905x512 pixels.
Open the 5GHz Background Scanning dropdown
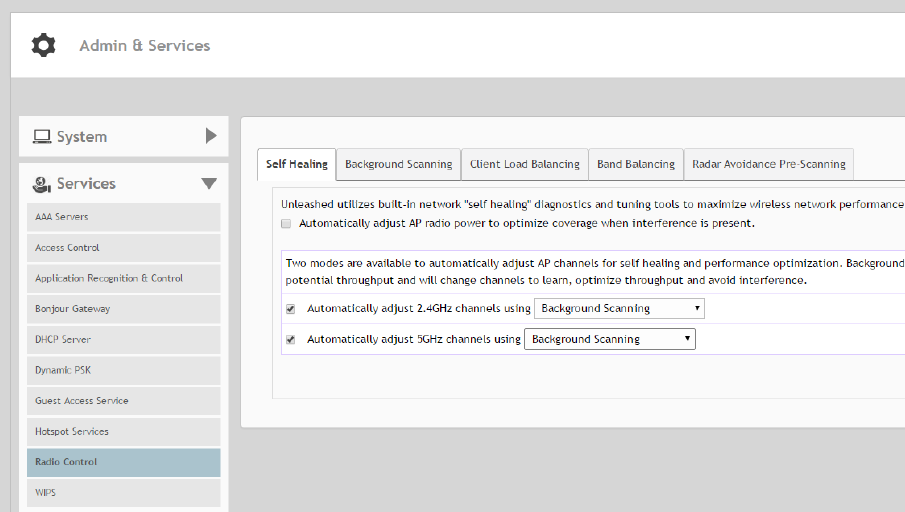coord(609,340)
